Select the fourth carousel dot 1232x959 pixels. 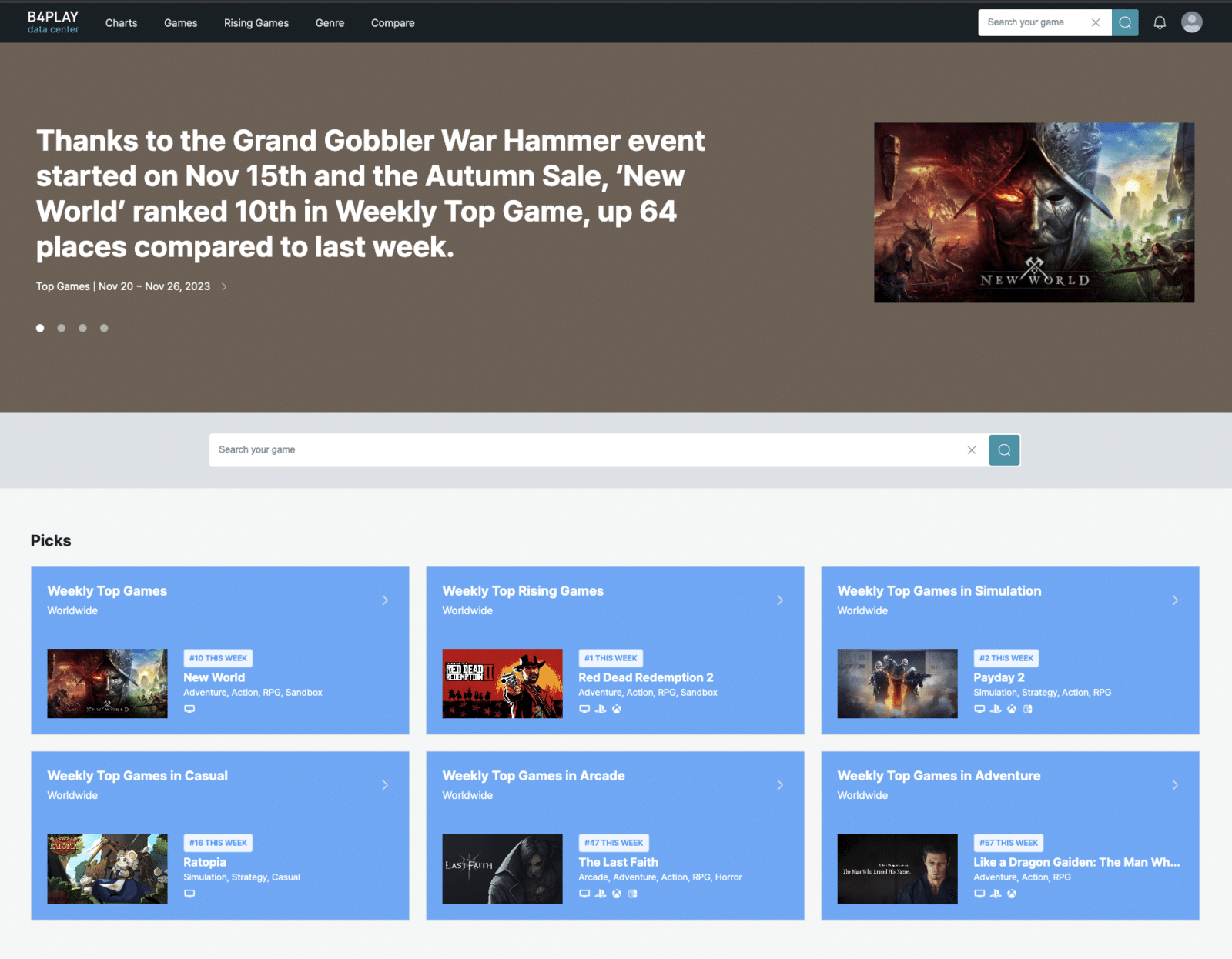point(104,328)
